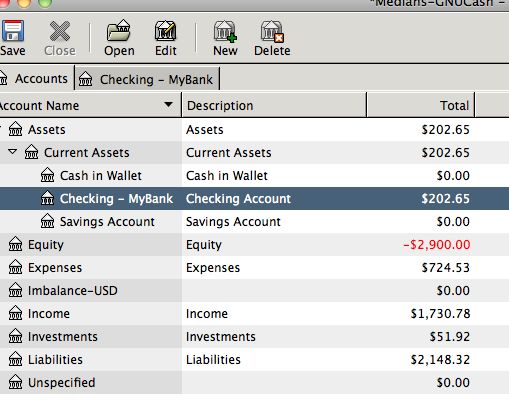Image resolution: width=509 pixels, height=415 pixels.
Task: Click the bank icon beside Expenses
Action: pos(15,267)
